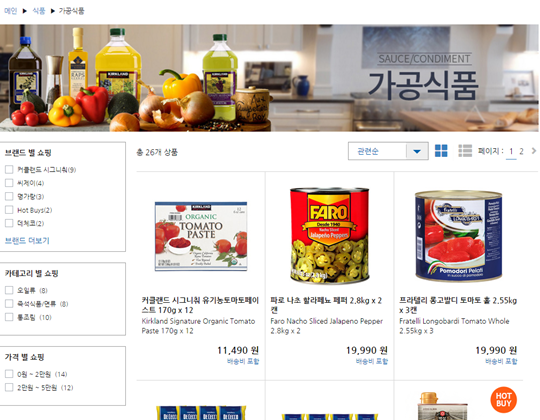Viewport: 540px width, 420px height.
Task: Expand more brands via 브랜드 더보기
Action: 27,241
